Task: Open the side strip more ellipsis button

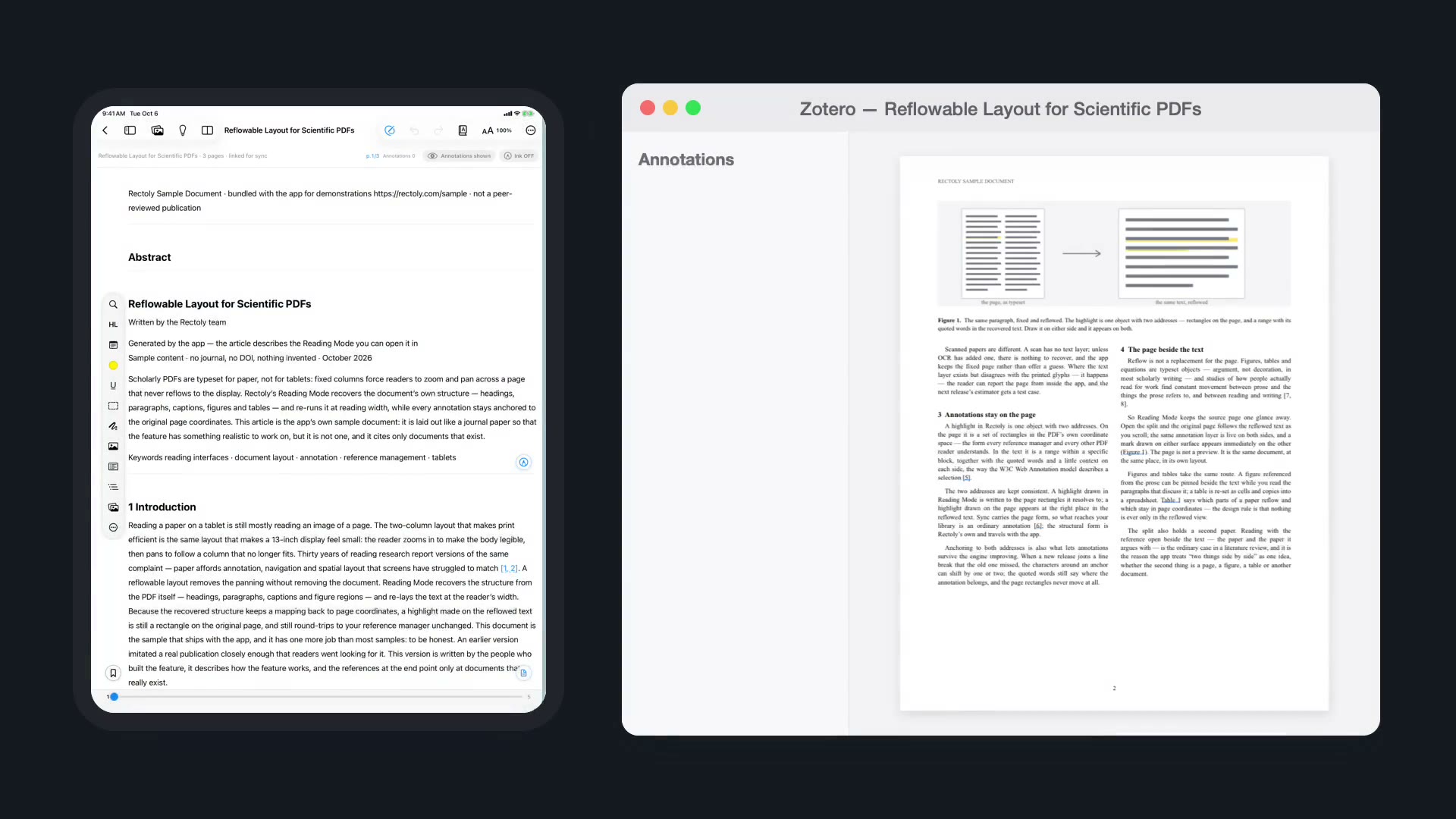Action: pyautogui.click(x=113, y=527)
